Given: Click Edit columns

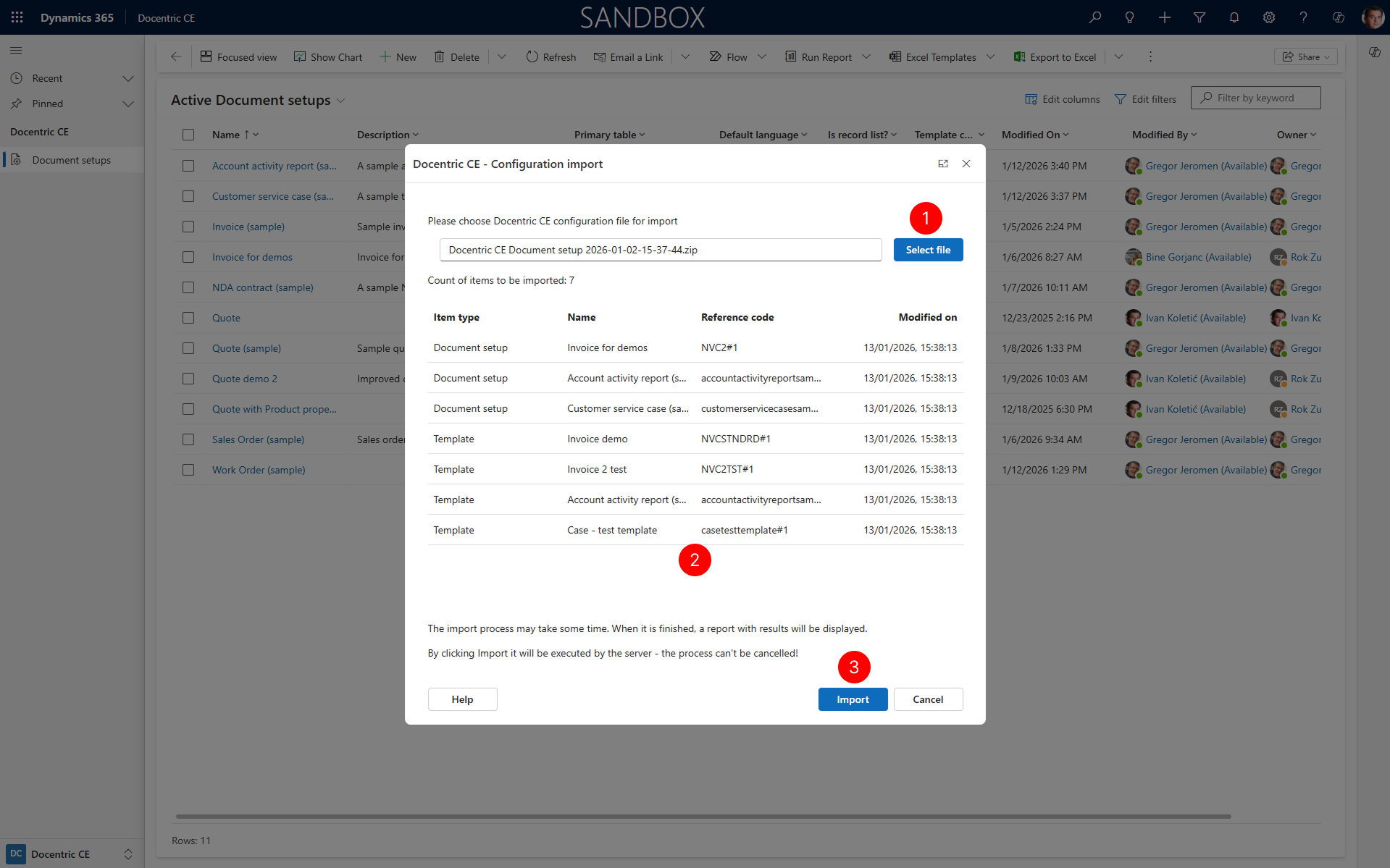Looking at the screenshot, I should [1063, 99].
